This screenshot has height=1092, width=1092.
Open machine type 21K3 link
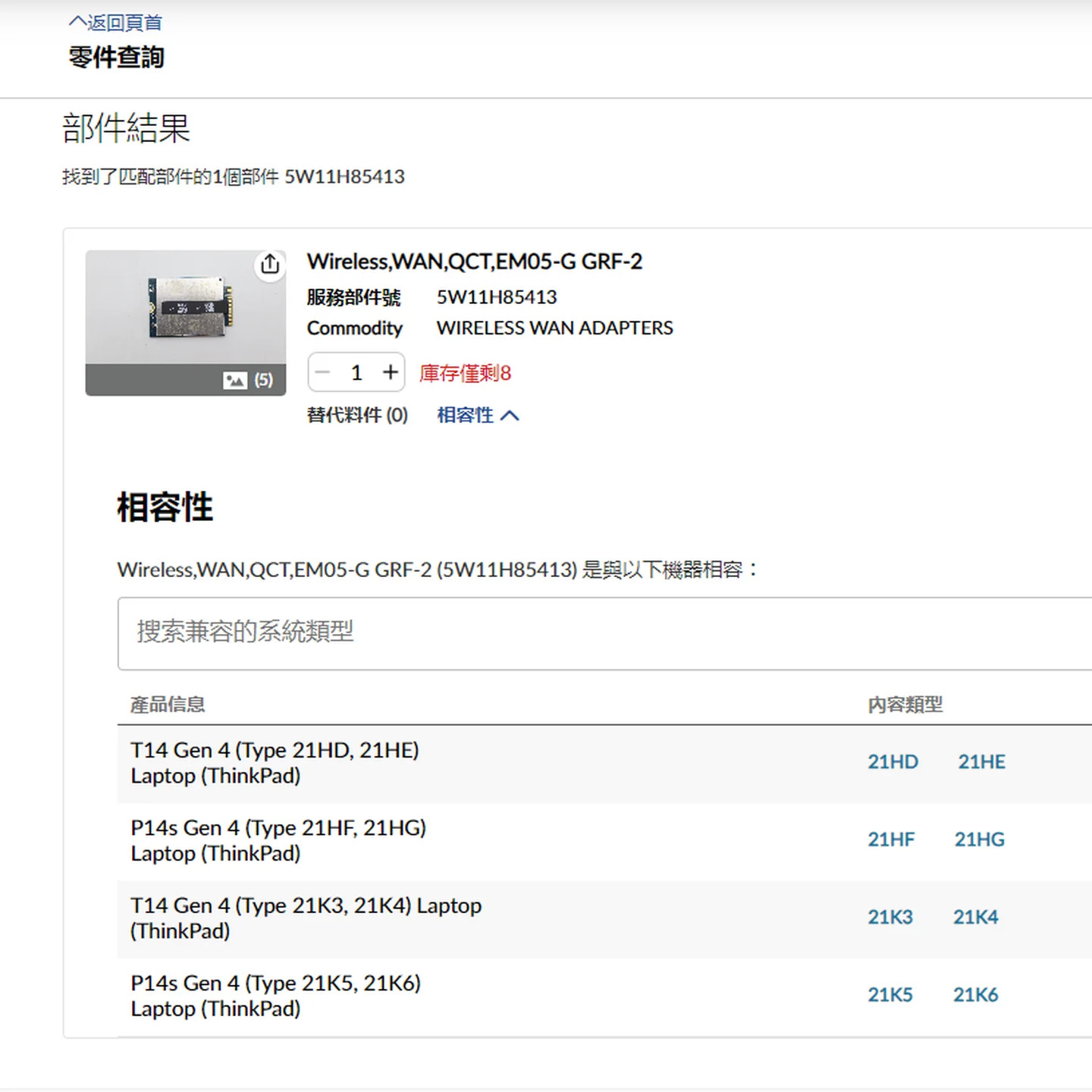click(890, 917)
